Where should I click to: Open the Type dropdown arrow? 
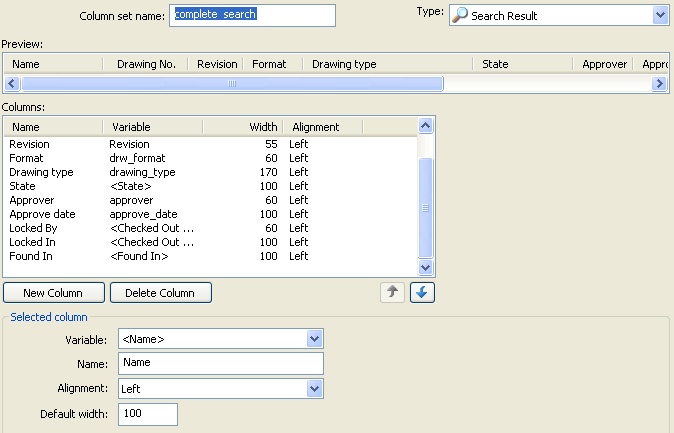coord(660,15)
